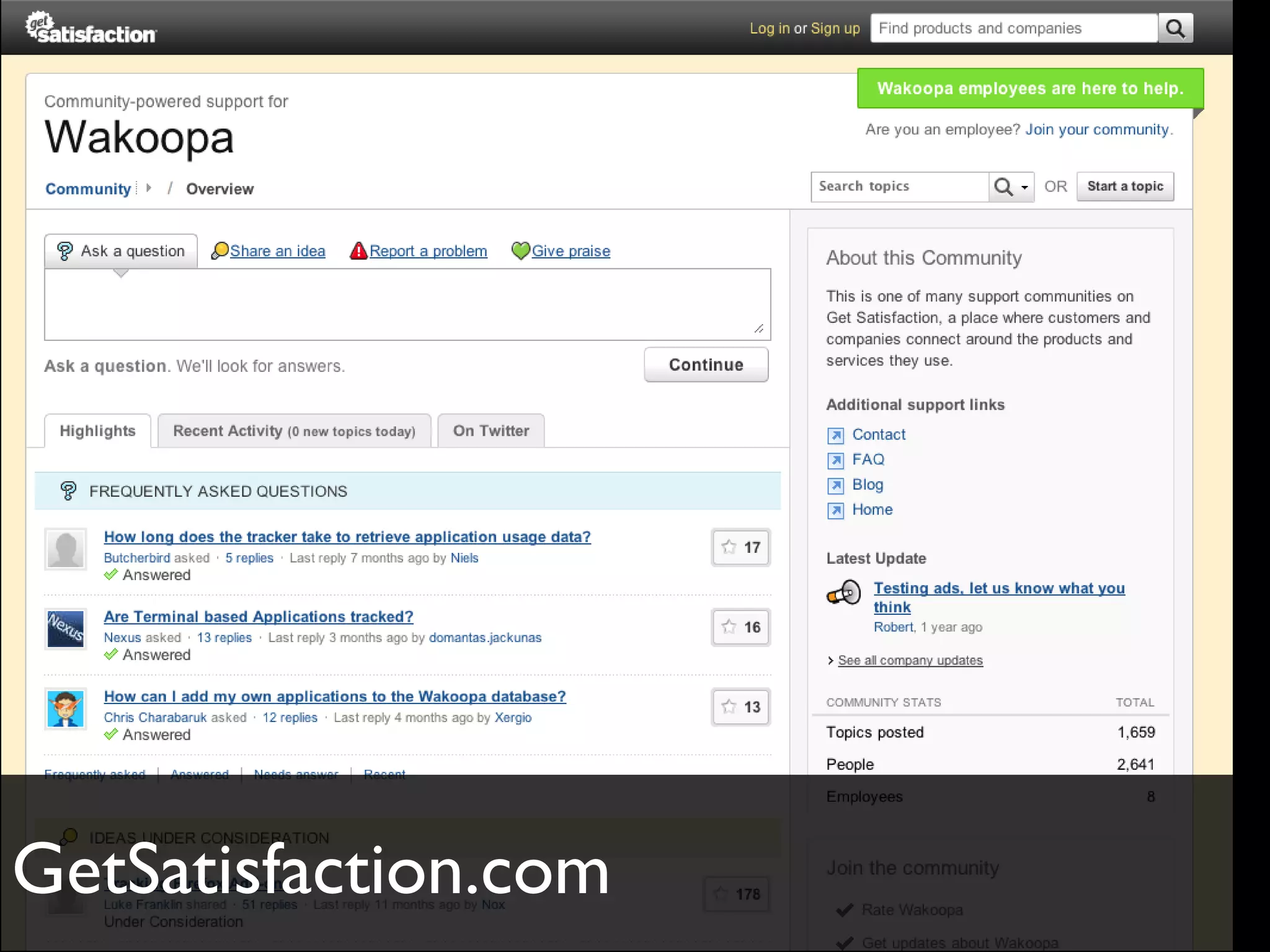This screenshot has width=1270, height=952.
Task: Open Robert's profile link
Action: point(894,627)
